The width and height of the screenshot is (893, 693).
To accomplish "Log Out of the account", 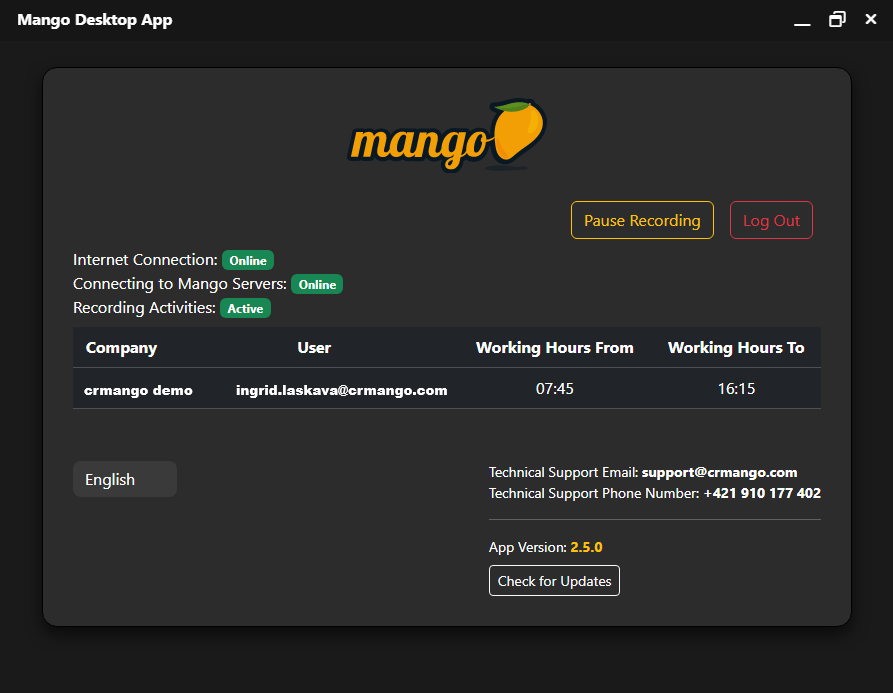I will tap(771, 221).
